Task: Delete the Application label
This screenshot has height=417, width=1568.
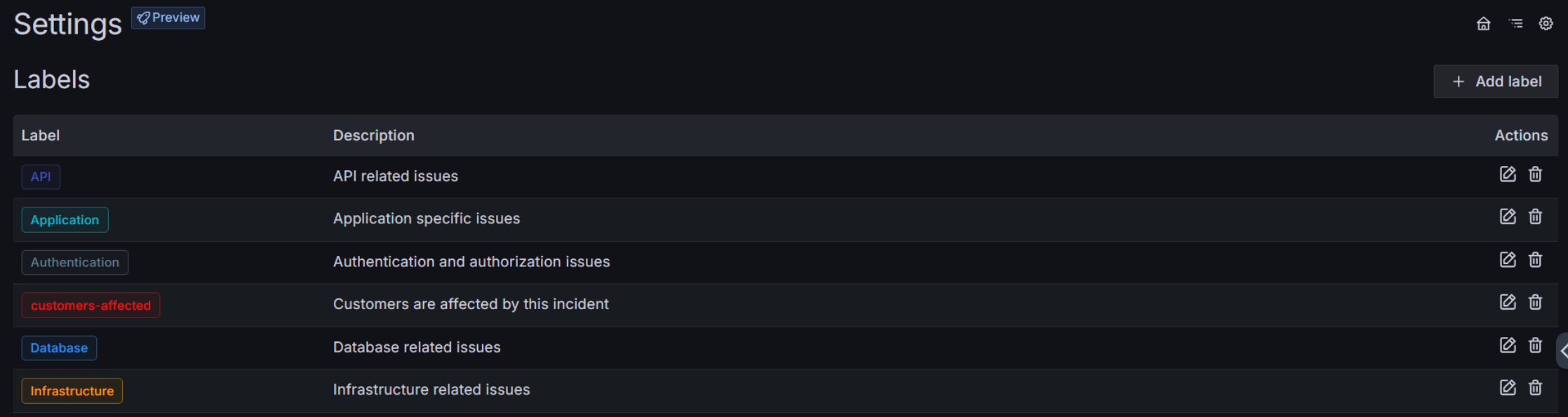Action: (1535, 217)
